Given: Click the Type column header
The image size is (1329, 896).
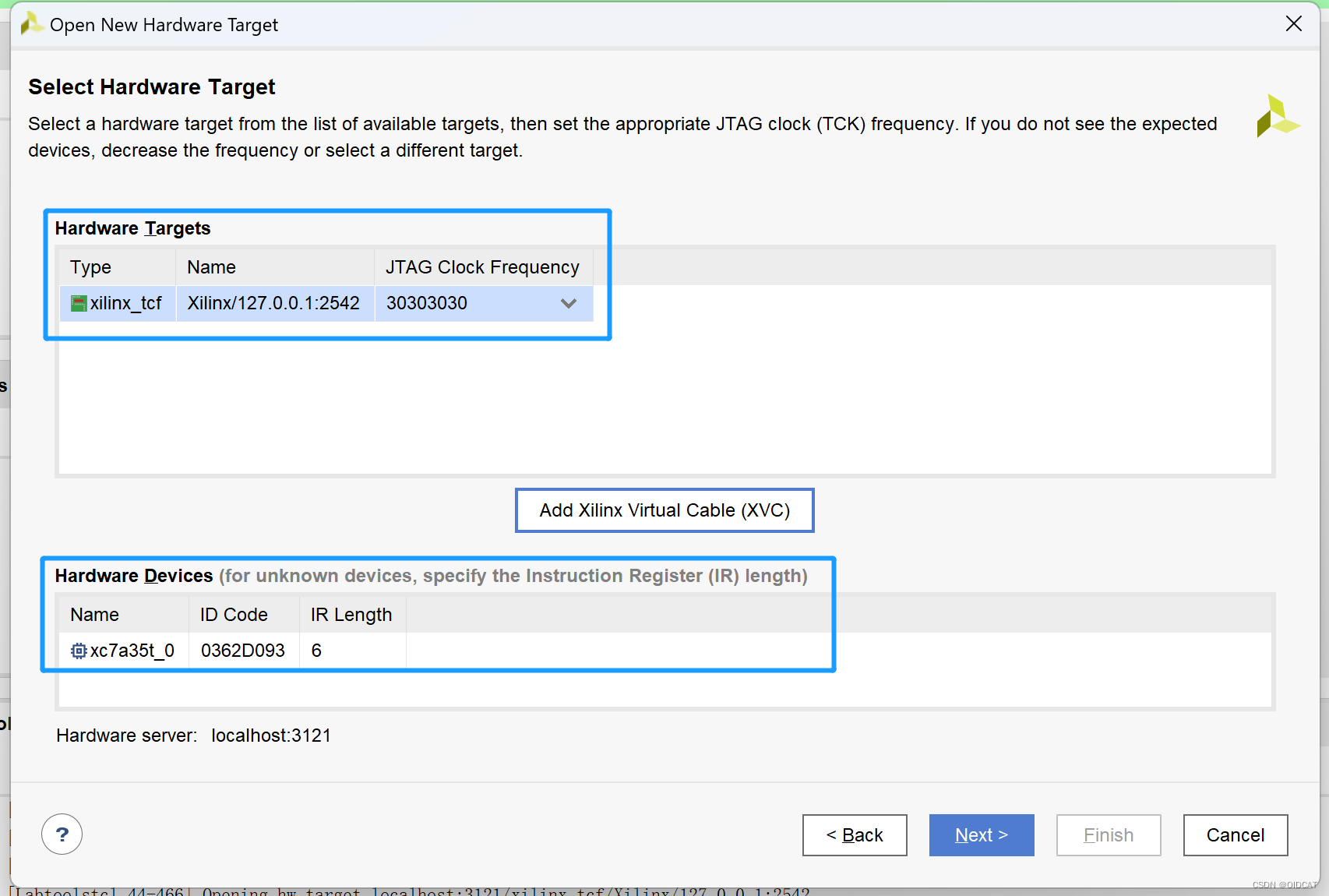Looking at the screenshot, I should 118,267.
